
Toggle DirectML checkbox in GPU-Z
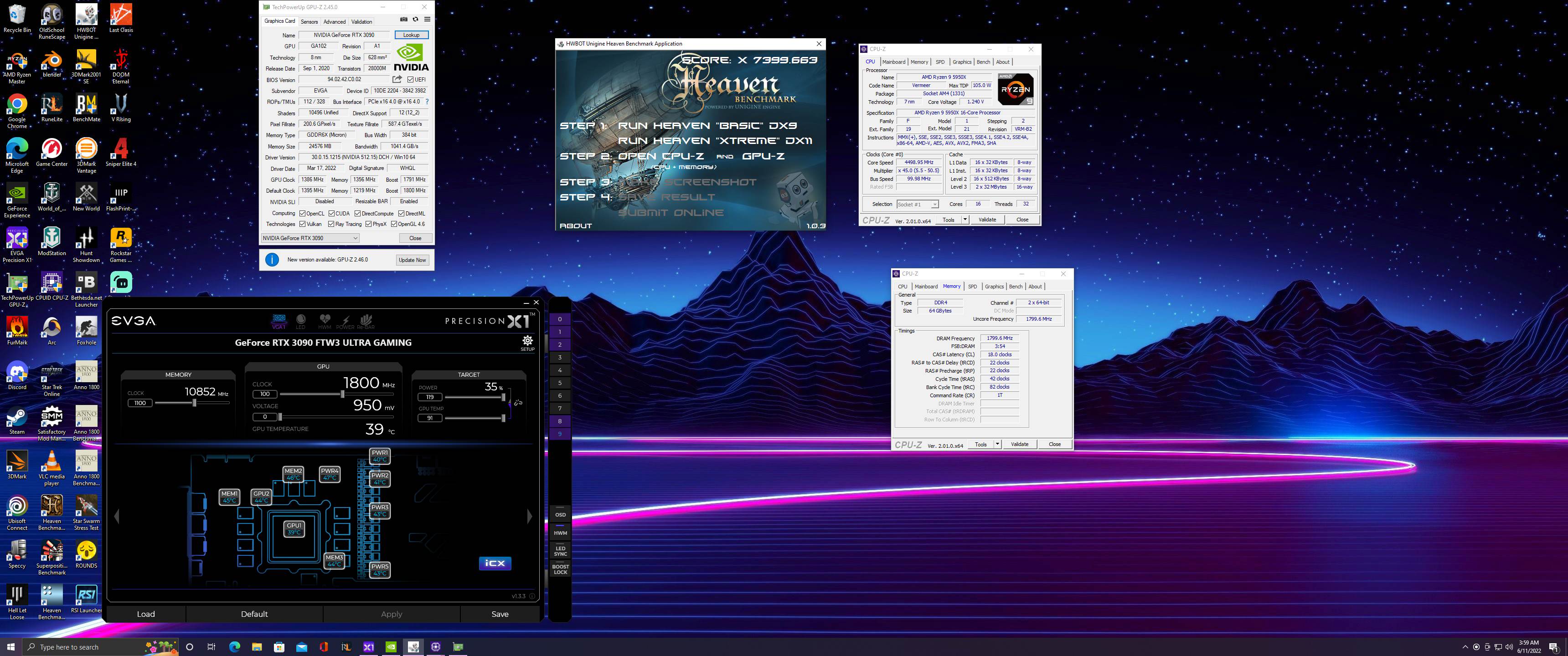401,214
